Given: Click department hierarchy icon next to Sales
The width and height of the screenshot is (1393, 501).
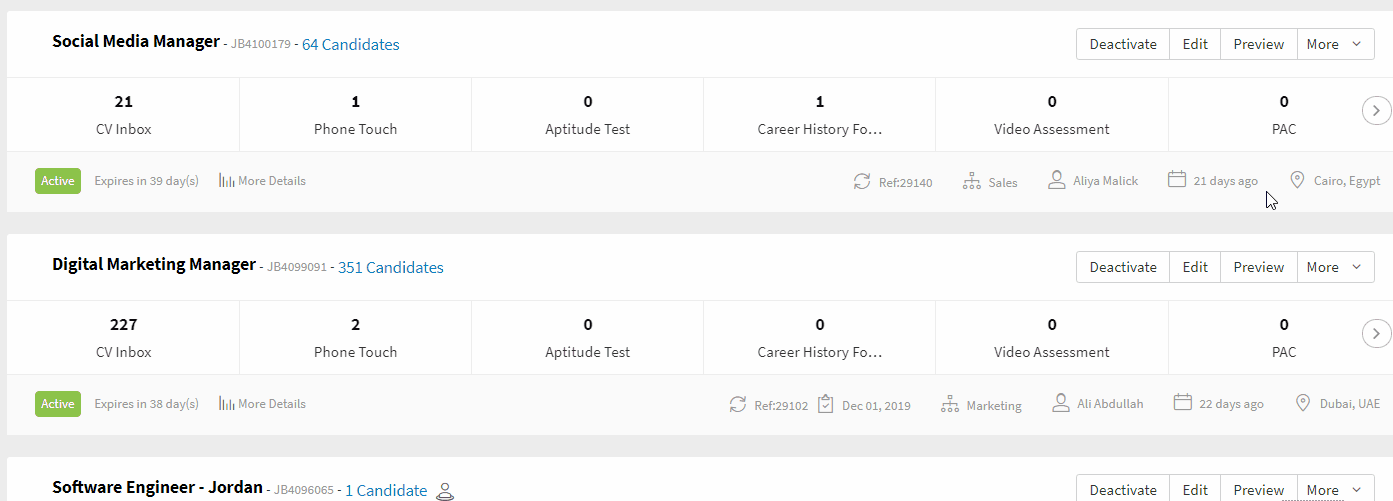Looking at the screenshot, I should click(971, 181).
